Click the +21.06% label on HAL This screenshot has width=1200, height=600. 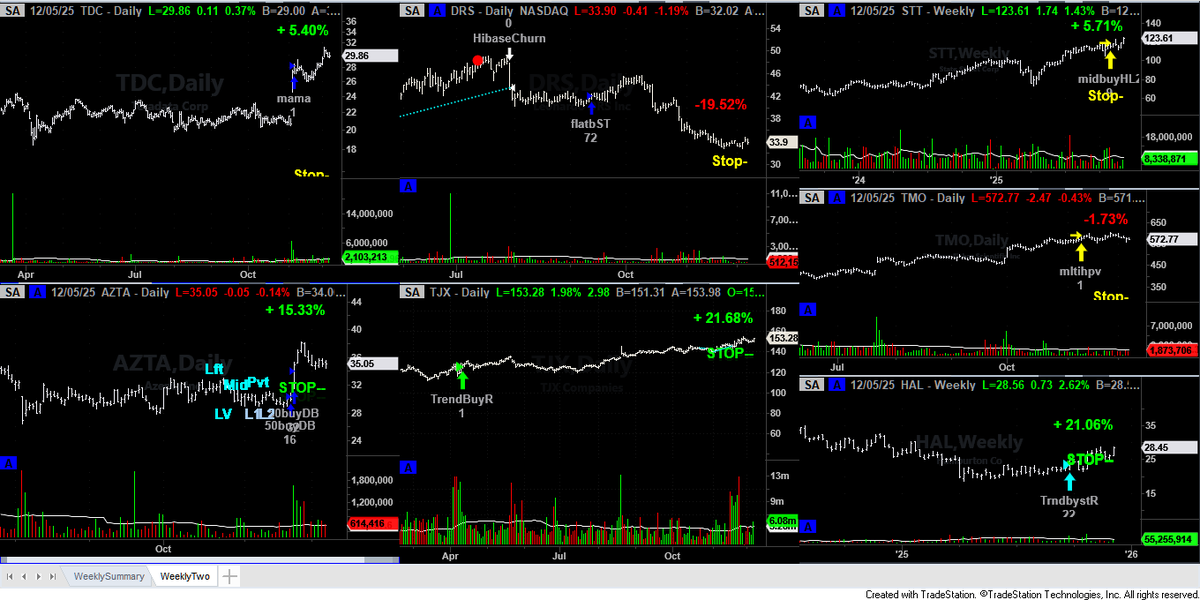tap(1083, 424)
